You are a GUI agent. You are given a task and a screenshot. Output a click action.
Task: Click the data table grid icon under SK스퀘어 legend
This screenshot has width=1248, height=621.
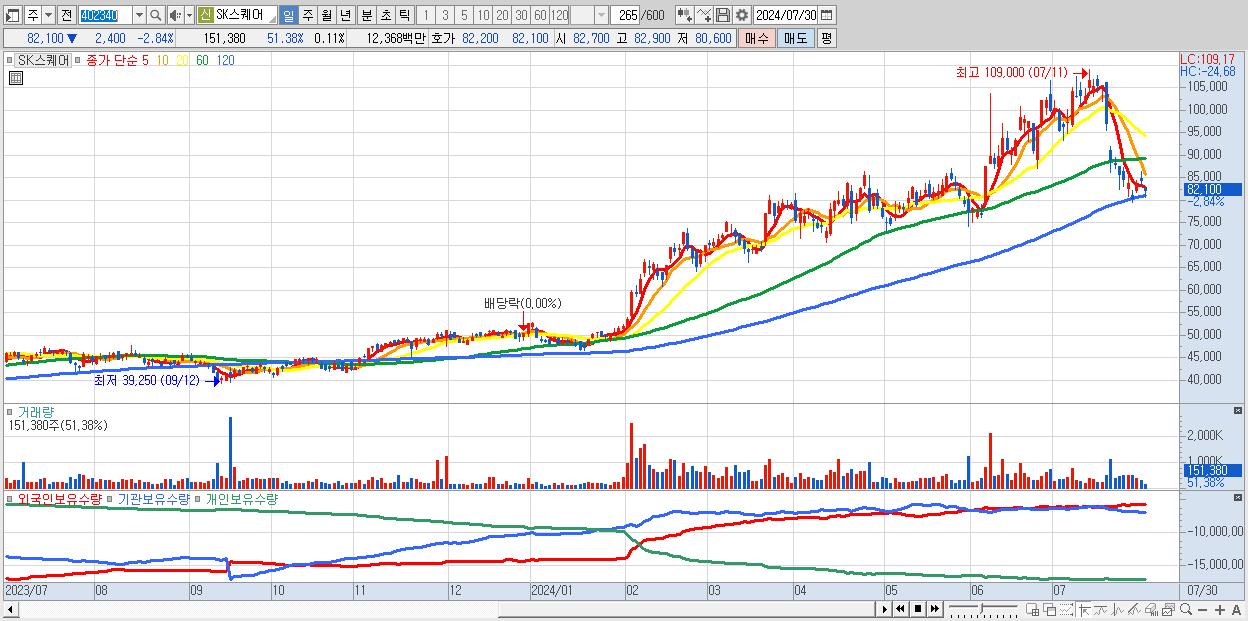16,78
